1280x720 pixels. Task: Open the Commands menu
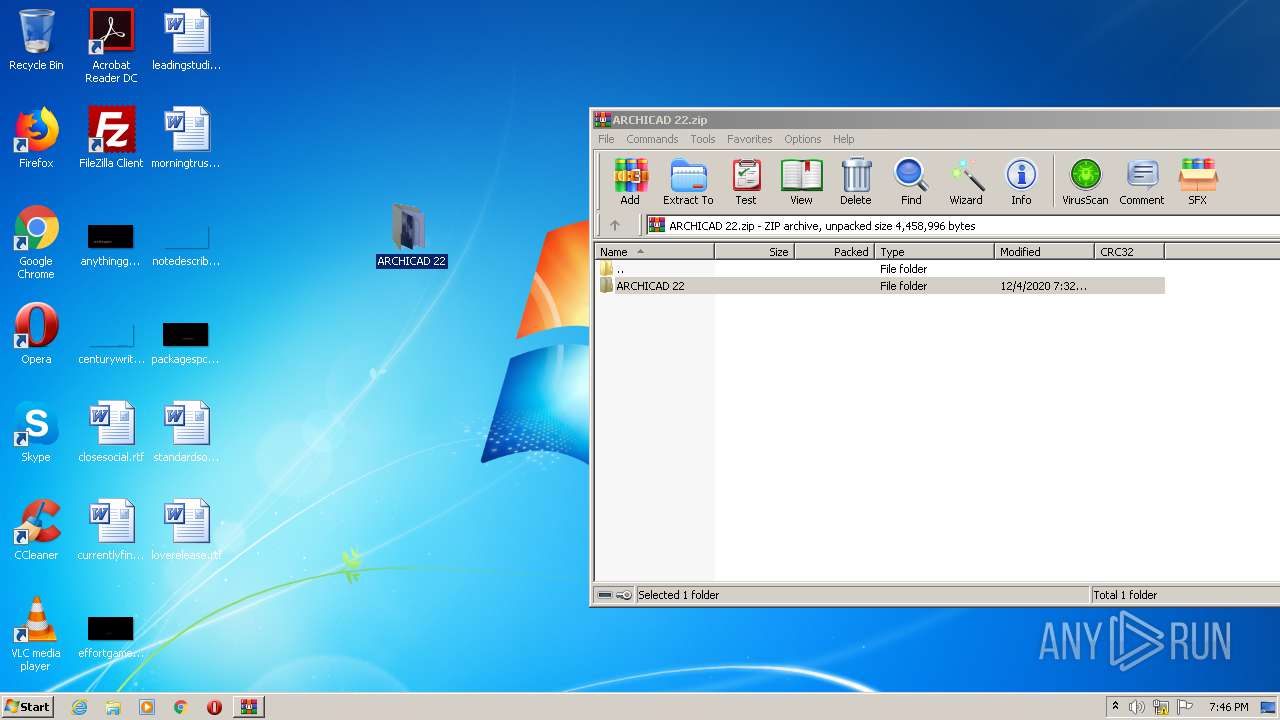click(x=652, y=139)
